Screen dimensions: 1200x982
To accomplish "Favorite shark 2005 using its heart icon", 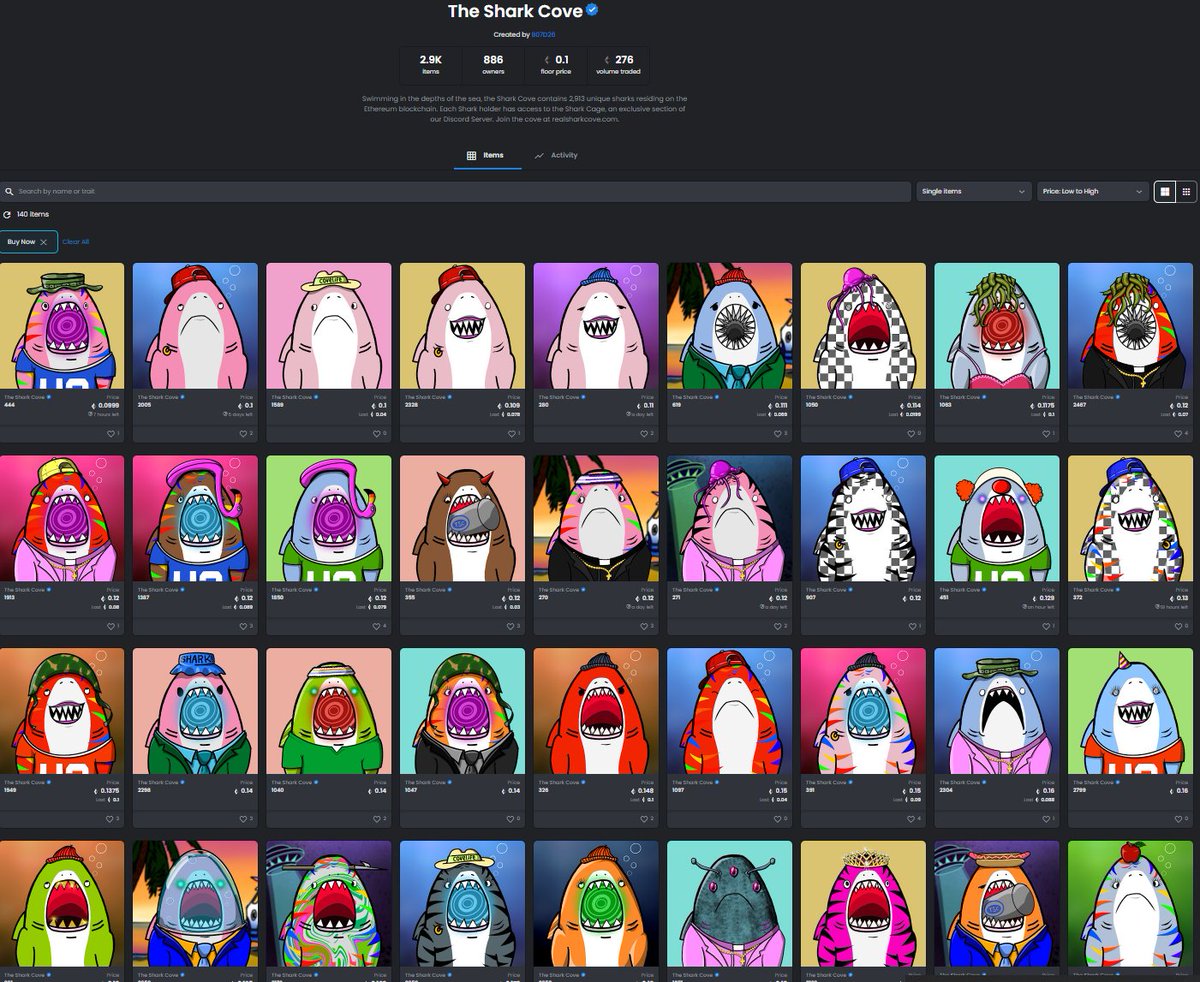I will [241, 433].
